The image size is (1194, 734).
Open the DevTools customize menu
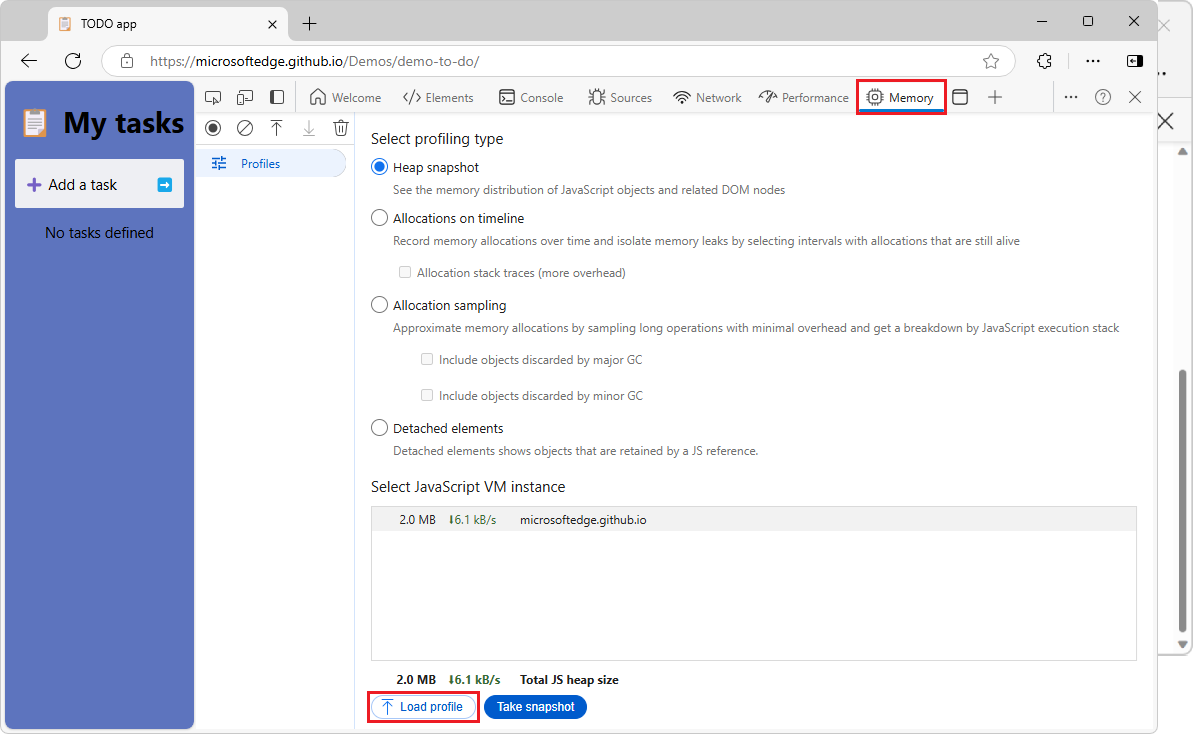(1071, 96)
